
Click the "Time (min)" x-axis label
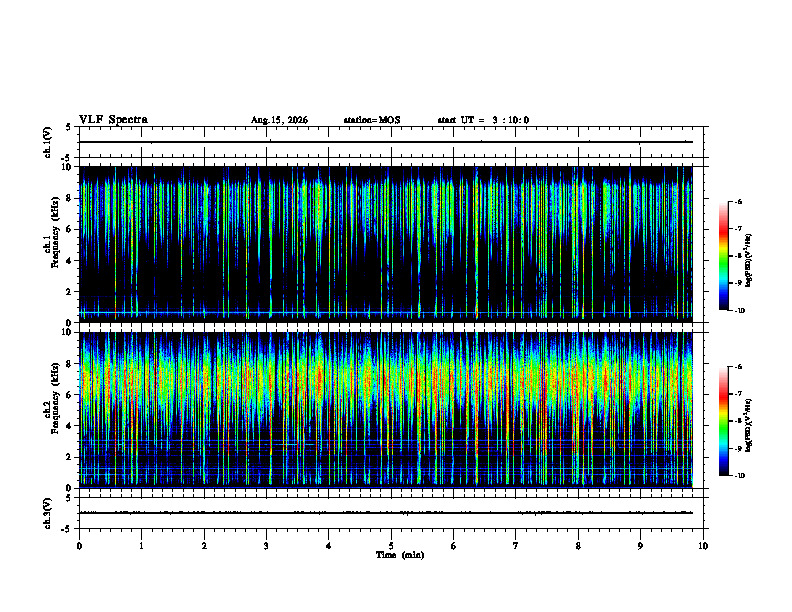[400, 555]
